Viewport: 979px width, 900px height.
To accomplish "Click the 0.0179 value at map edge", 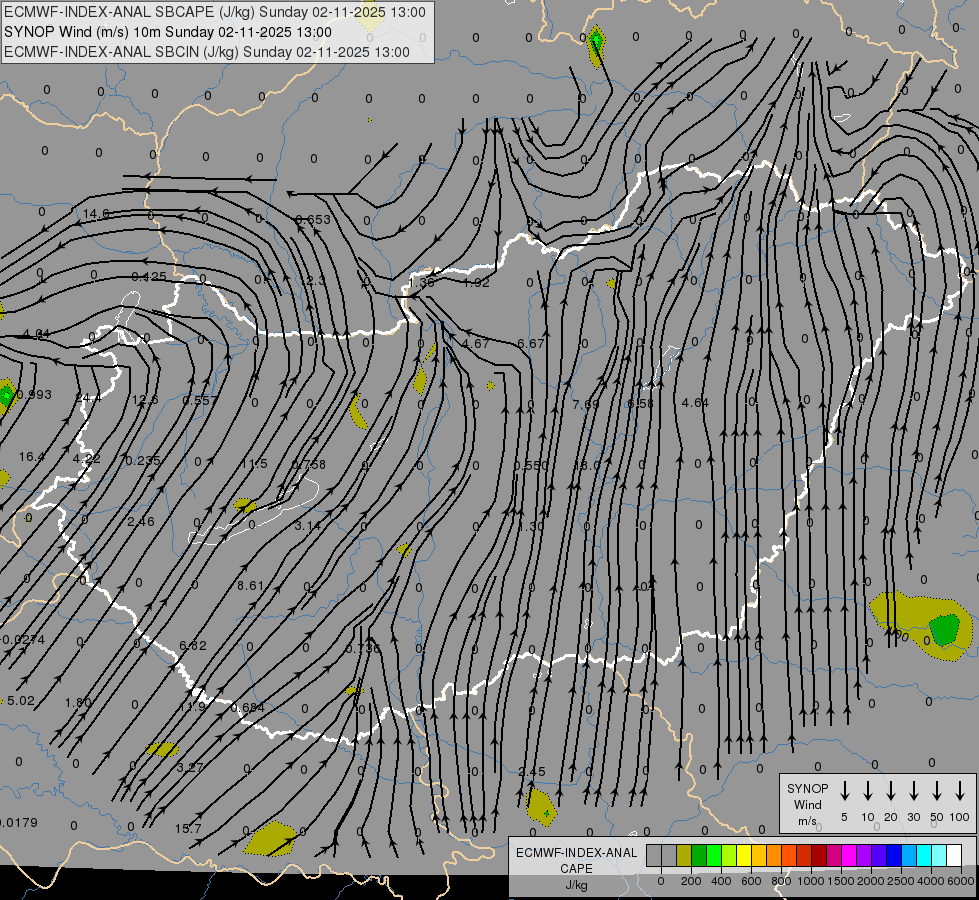I will coord(19,823).
